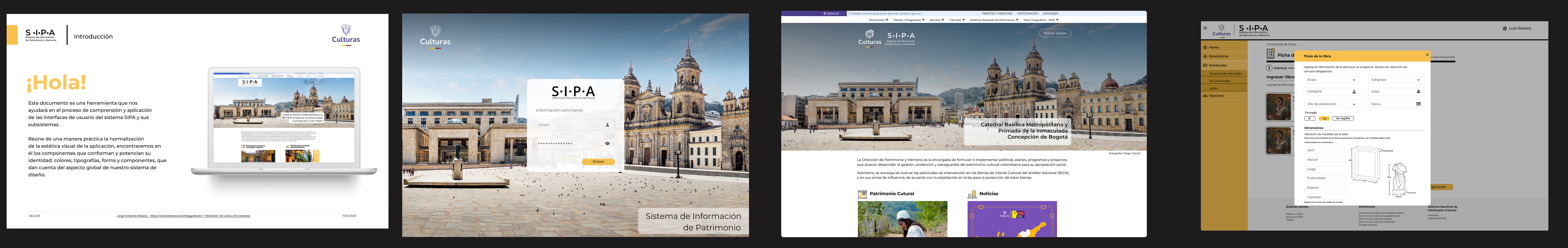Viewport: 1568px width, 248px height.
Task: Click the Noticias section icon
Action: (x=972, y=194)
